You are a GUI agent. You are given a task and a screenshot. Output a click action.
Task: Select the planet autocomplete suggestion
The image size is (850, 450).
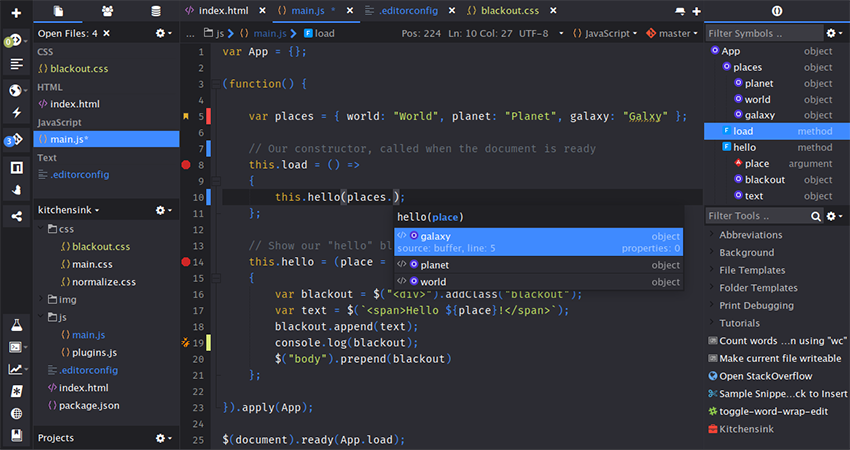435,265
